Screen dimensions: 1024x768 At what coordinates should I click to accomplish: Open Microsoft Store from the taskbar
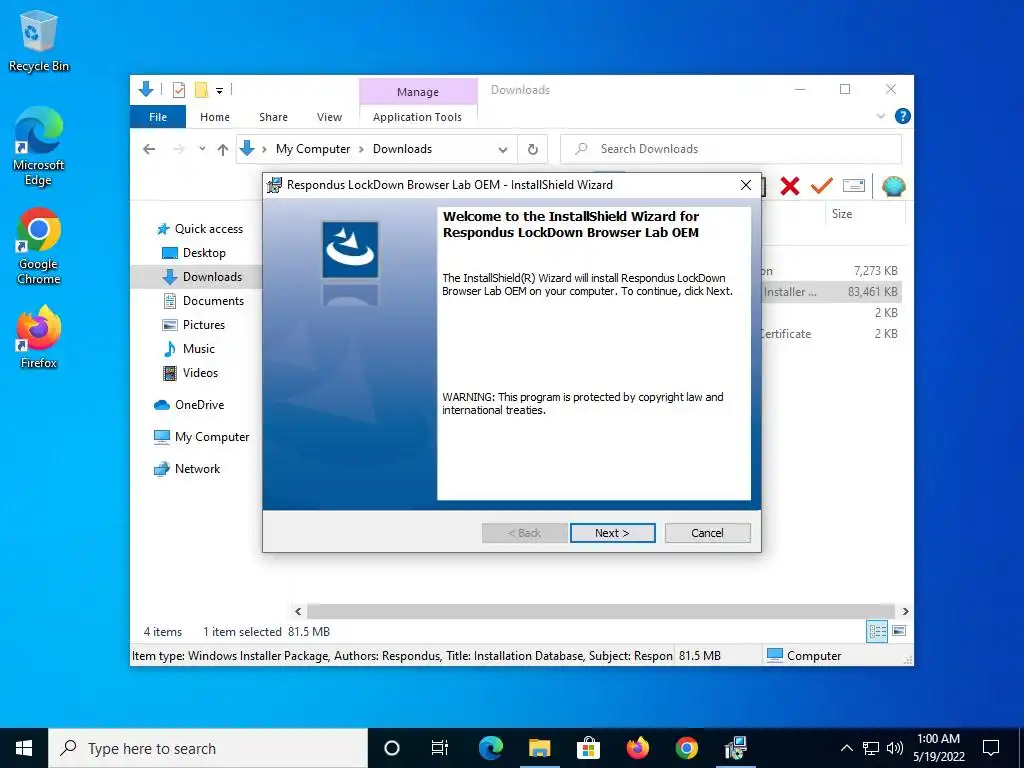coord(588,748)
